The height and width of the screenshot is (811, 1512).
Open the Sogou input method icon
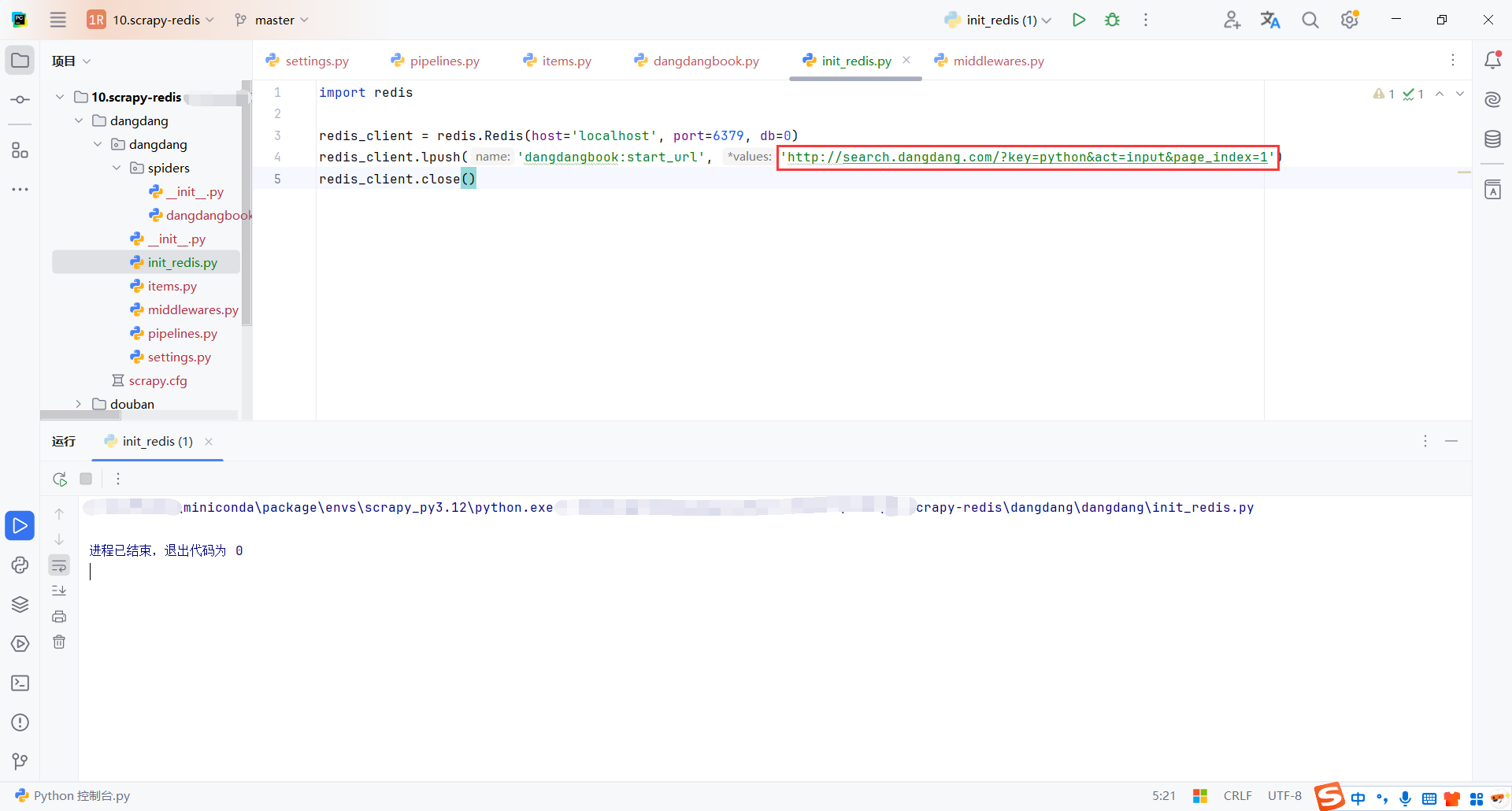(1329, 796)
